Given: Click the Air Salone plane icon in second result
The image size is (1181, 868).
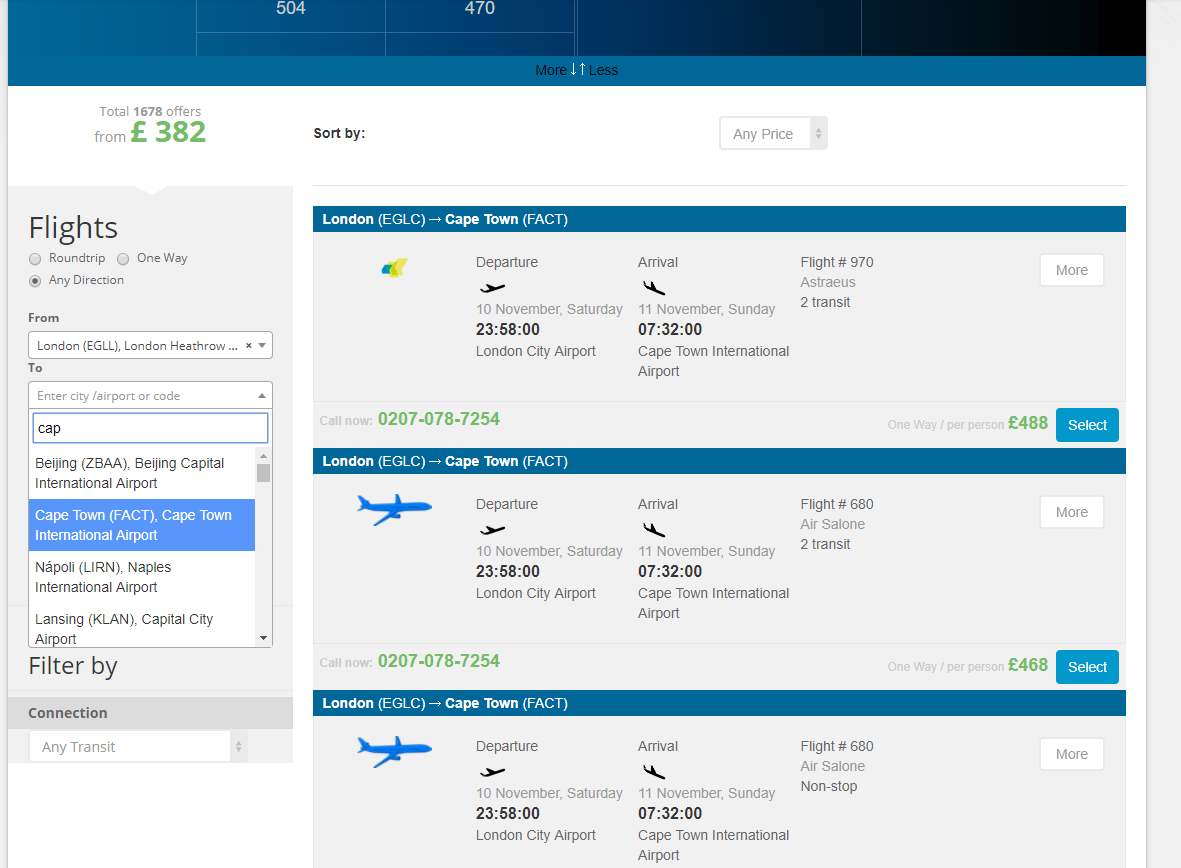Looking at the screenshot, I should pyautogui.click(x=394, y=510).
